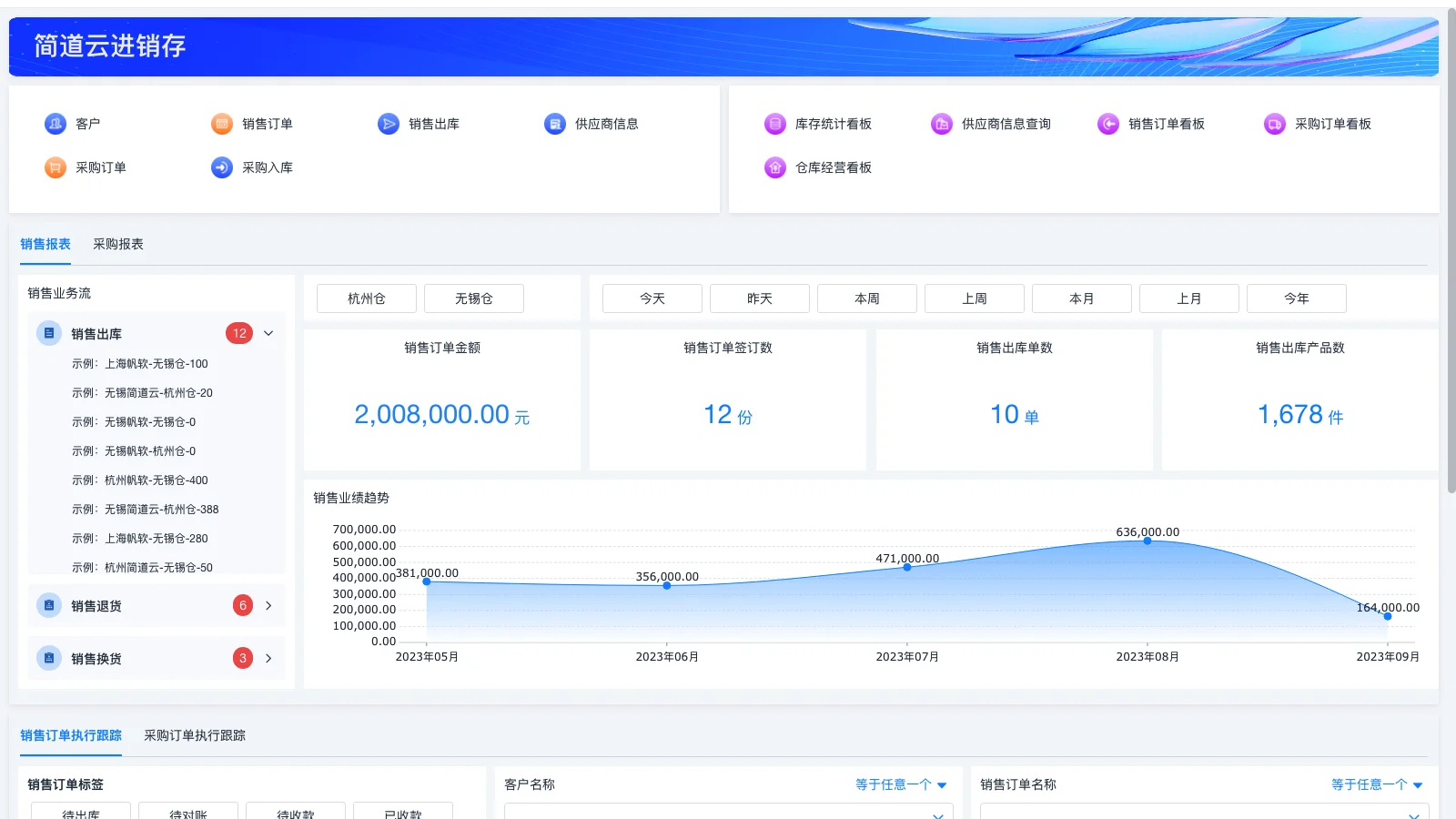The width and height of the screenshot is (1456, 819).
Task: Click the 销售出库 shortcut icon
Action: tap(389, 124)
